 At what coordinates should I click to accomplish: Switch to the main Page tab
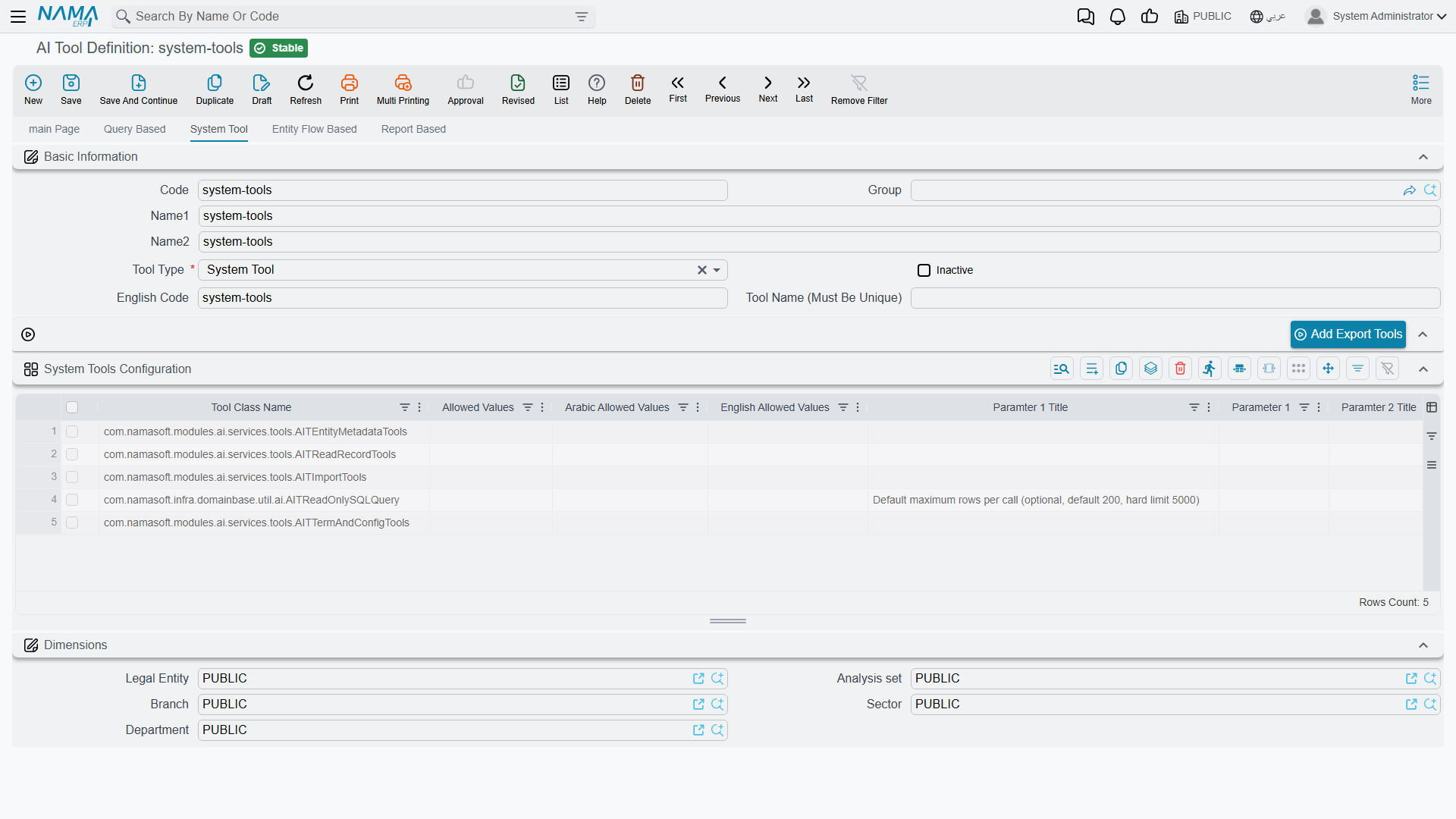(x=54, y=129)
